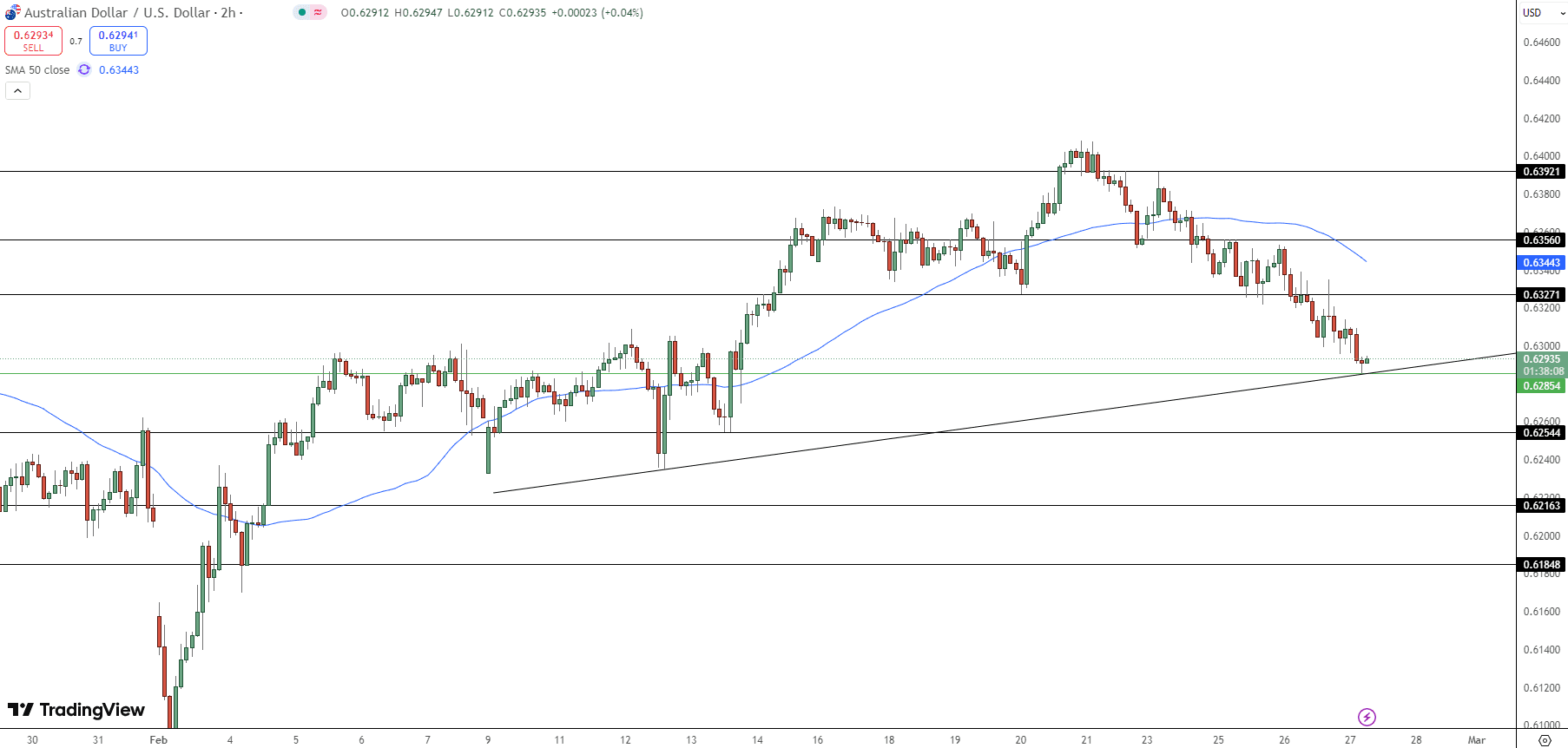Click the close price C0.62935 value
Screen dimensions: 1568x748
523,13
